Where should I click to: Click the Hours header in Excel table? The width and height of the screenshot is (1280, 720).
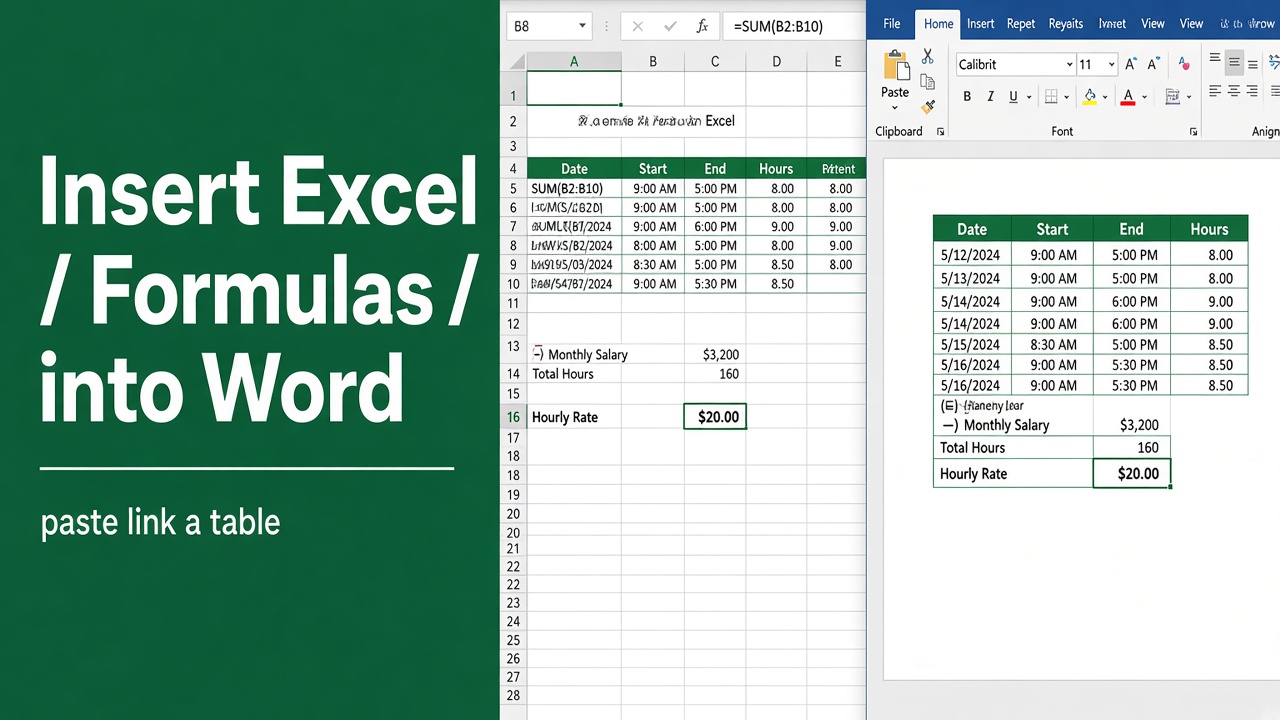(x=776, y=169)
